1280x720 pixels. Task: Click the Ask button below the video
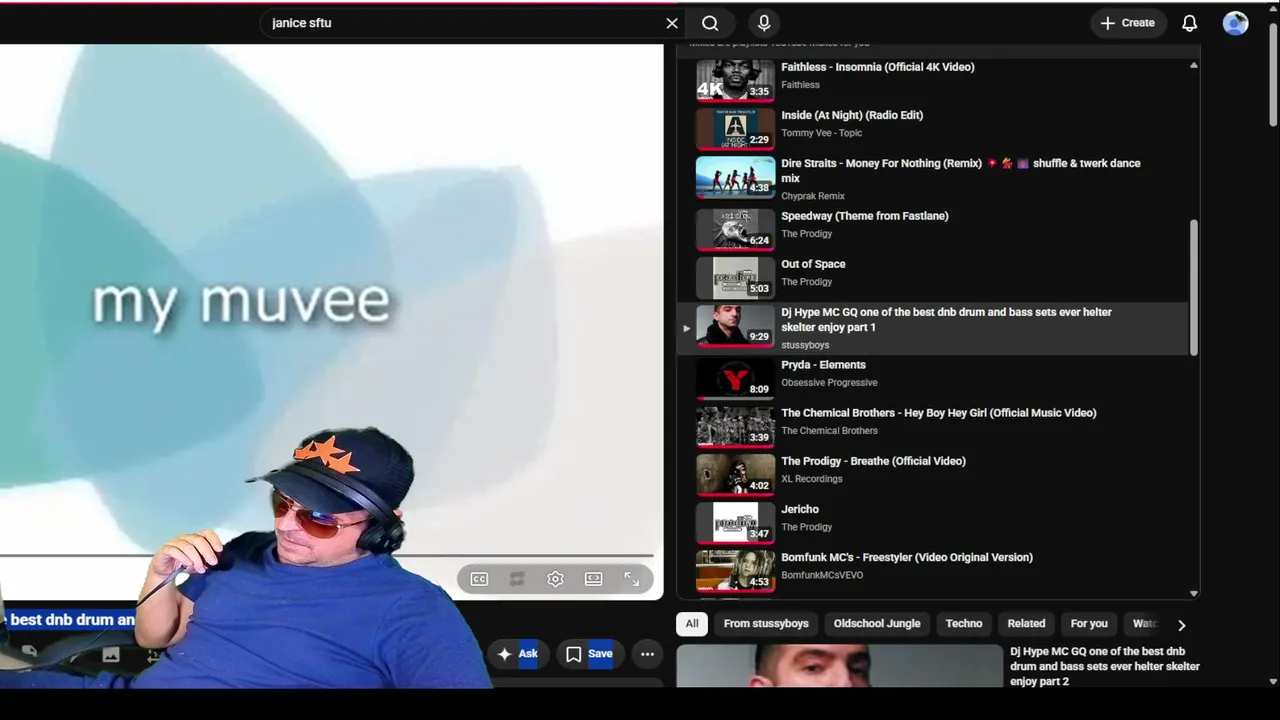[518, 654]
